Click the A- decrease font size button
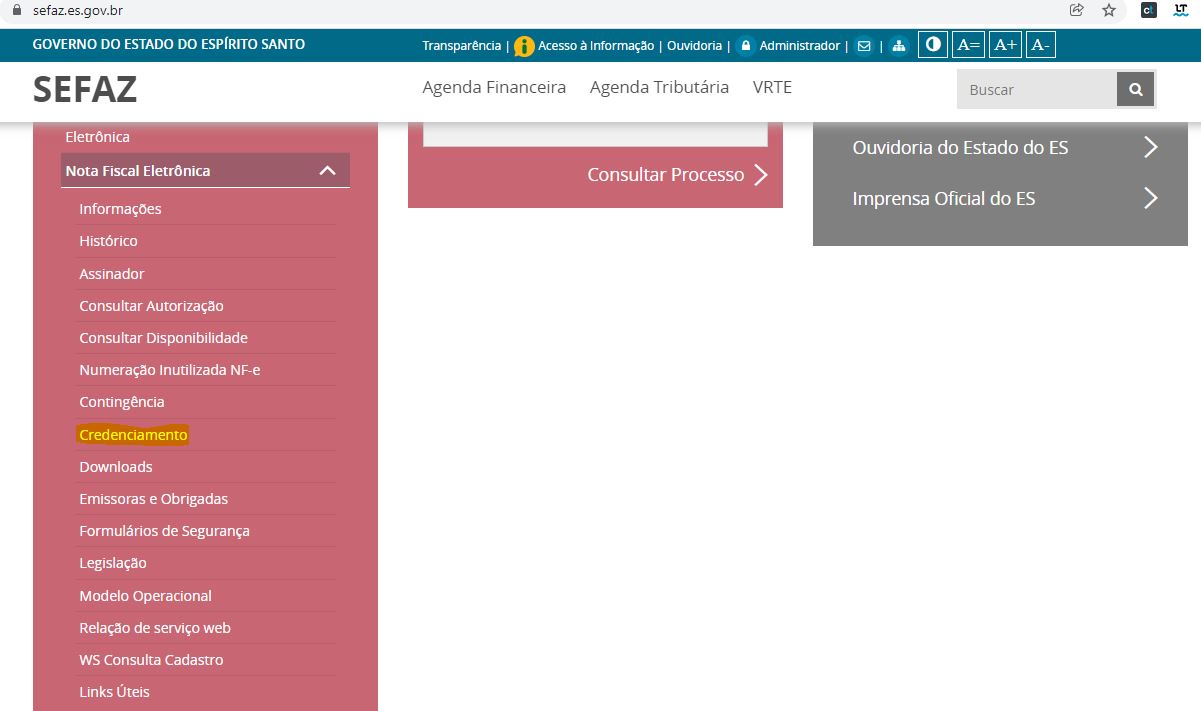 (1040, 45)
